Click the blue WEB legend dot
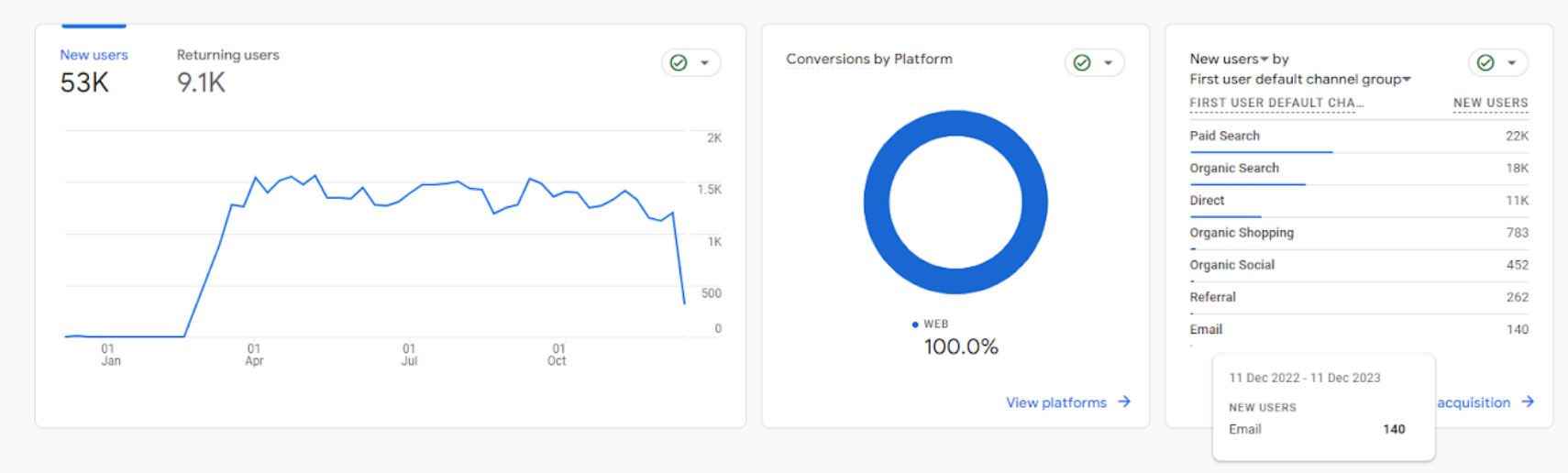 coord(915,324)
